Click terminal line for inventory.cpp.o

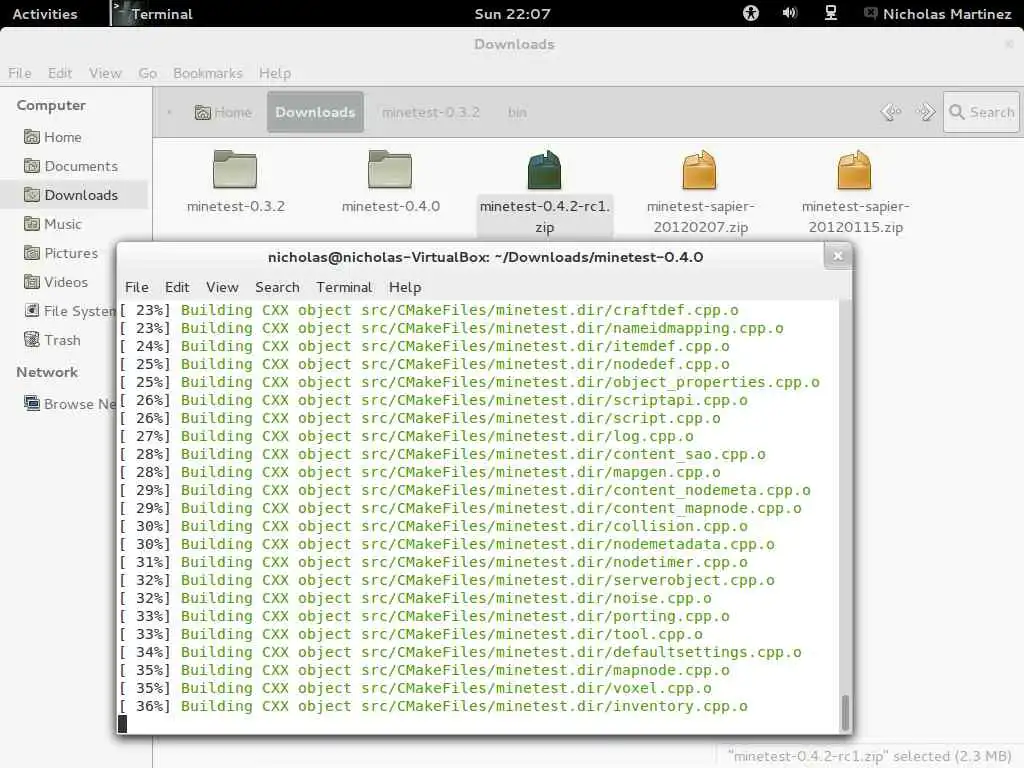[434, 706]
